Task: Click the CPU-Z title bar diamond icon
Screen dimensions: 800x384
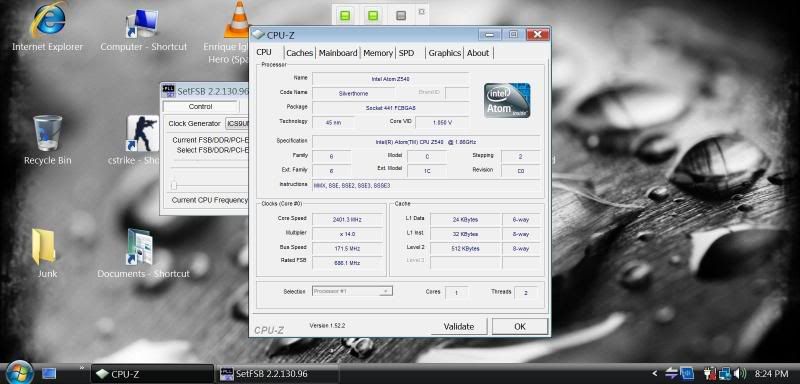Action: (x=258, y=35)
